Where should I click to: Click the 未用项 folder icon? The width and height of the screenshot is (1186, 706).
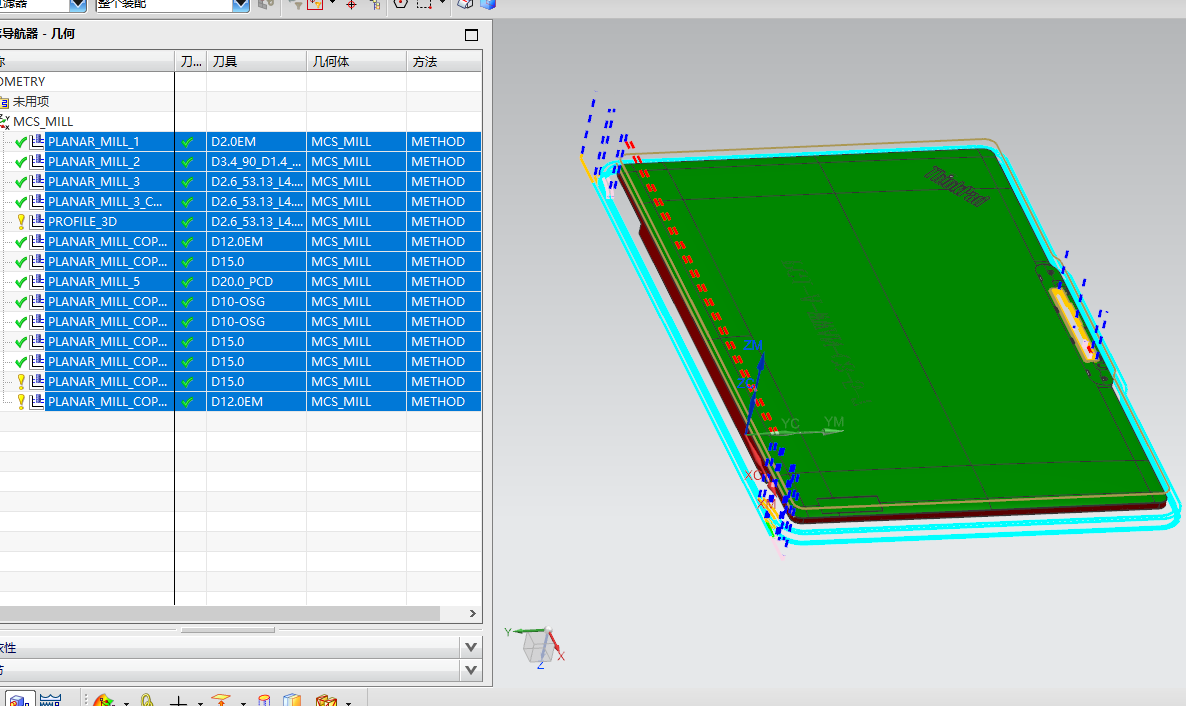pyautogui.click(x=4, y=101)
